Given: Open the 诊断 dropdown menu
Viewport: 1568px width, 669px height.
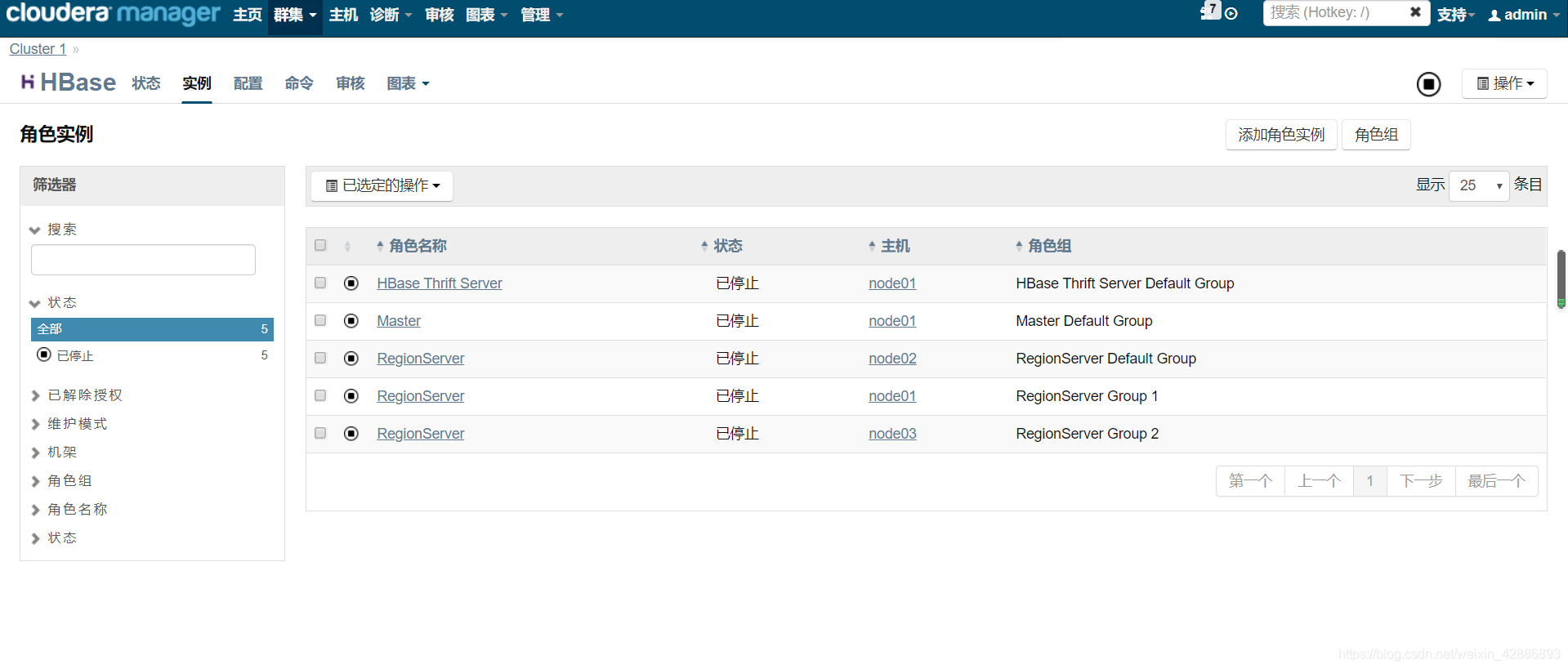Looking at the screenshot, I should point(391,15).
